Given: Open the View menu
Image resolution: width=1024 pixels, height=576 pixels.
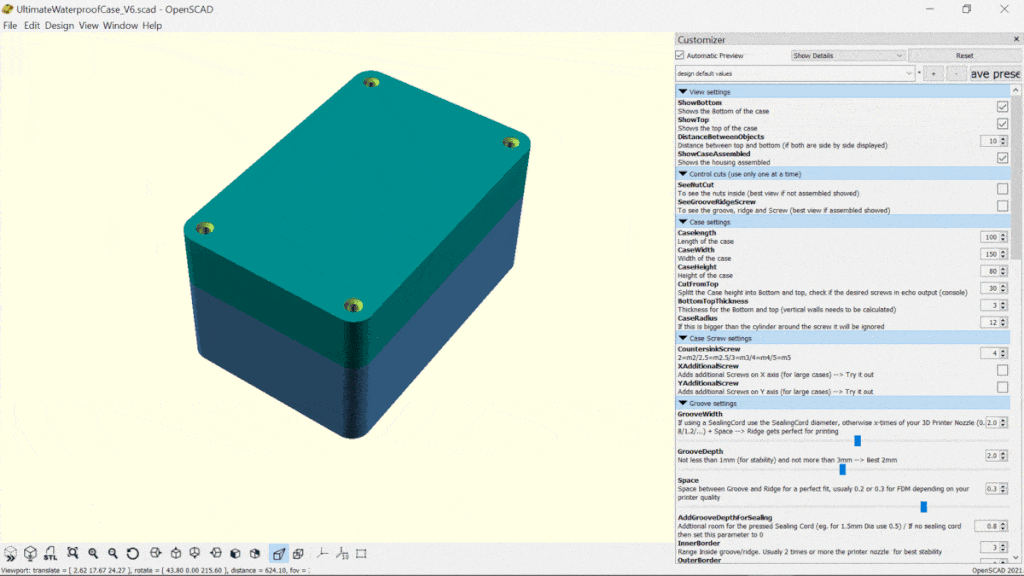Looking at the screenshot, I should pos(88,25).
